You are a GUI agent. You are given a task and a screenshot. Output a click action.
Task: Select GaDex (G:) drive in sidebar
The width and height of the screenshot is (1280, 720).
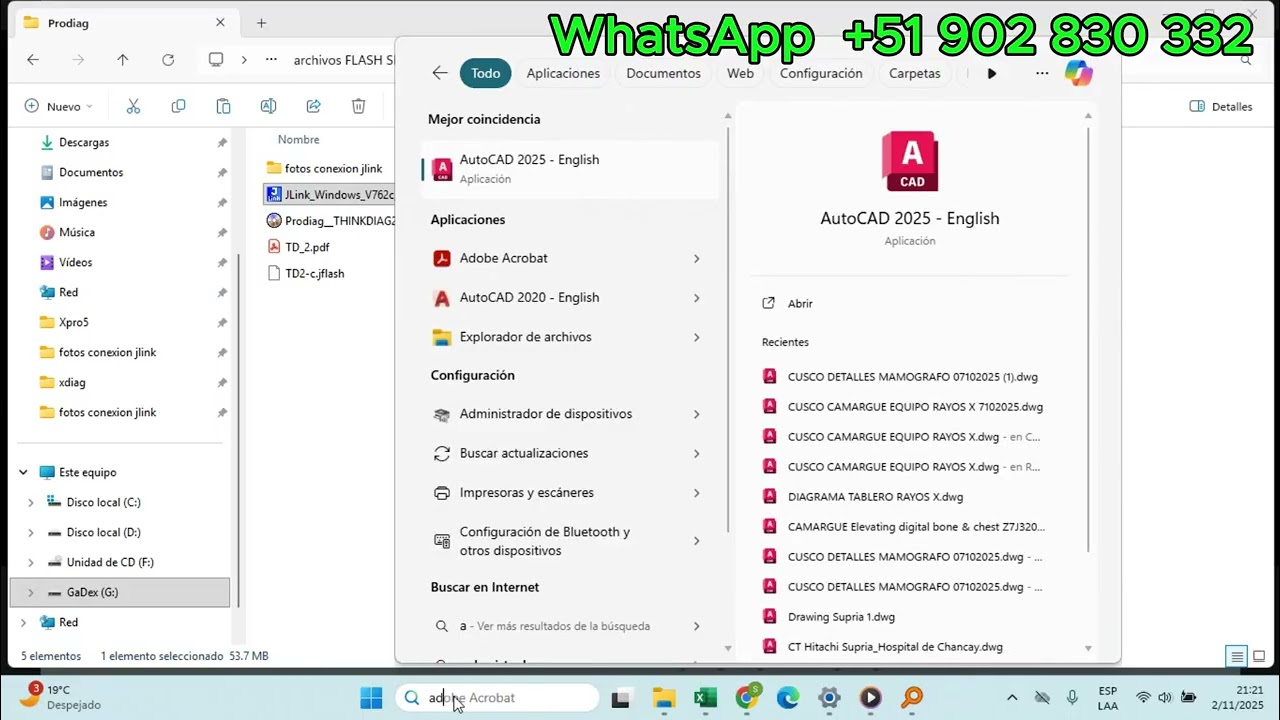click(118, 592)
